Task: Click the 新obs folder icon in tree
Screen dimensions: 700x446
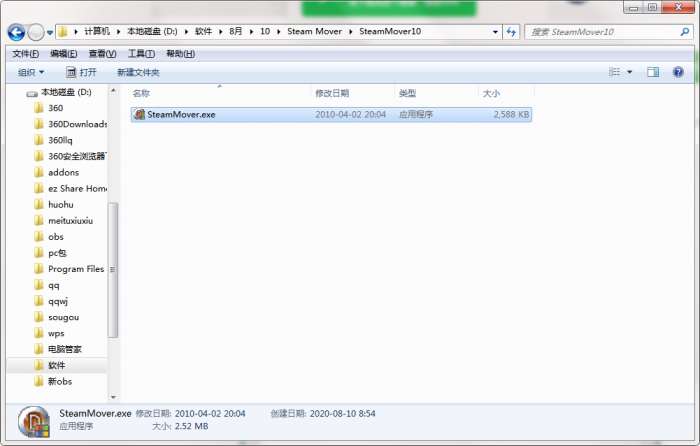Action: point(39,381)
